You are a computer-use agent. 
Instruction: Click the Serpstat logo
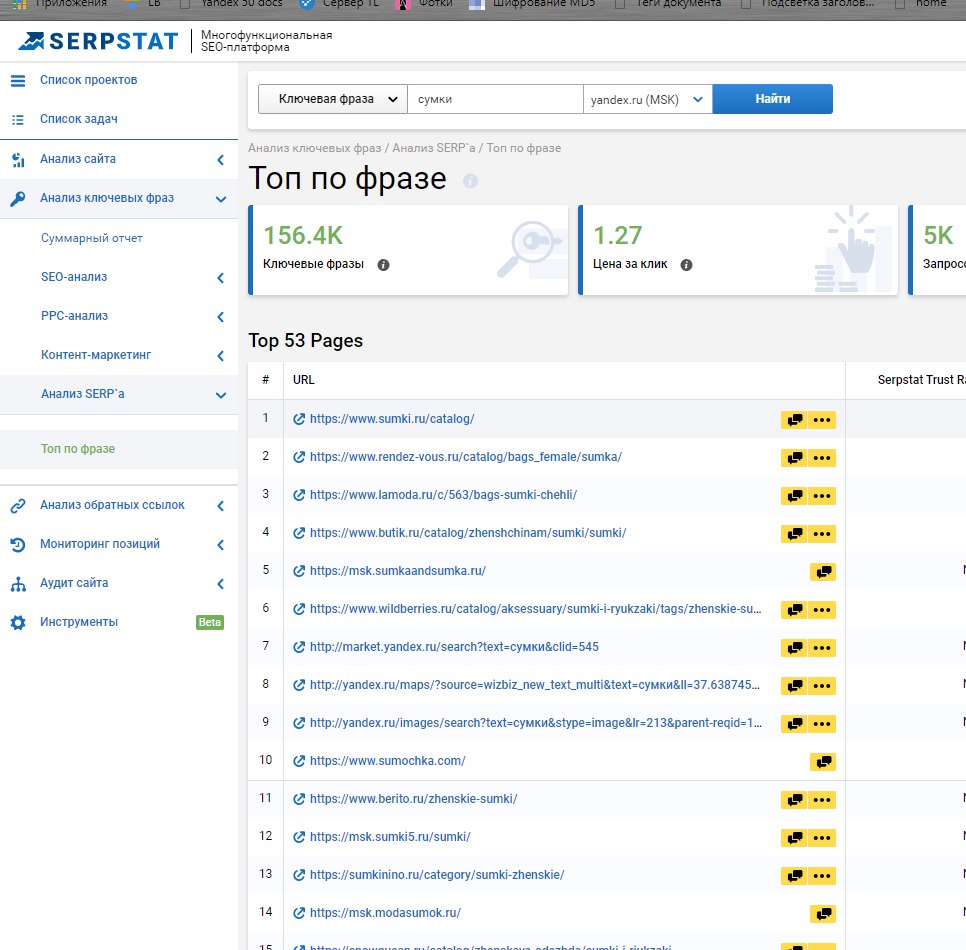(x=98, y=41)
